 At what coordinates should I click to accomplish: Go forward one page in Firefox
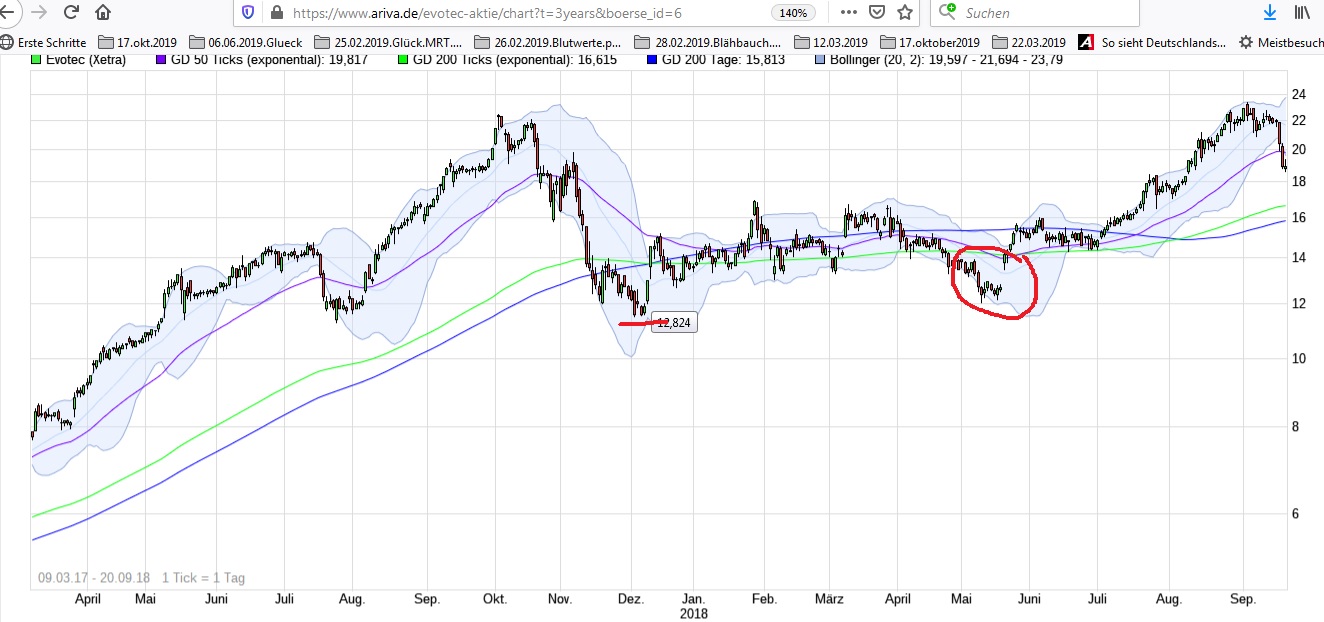(x=38, y=13)
